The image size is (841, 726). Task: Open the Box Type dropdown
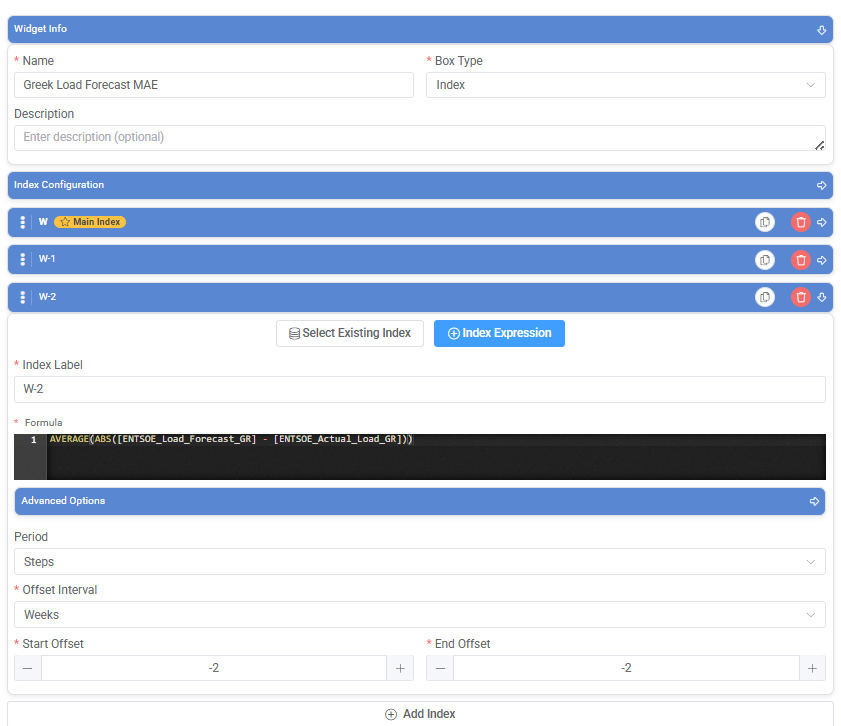tap(625, 85)
